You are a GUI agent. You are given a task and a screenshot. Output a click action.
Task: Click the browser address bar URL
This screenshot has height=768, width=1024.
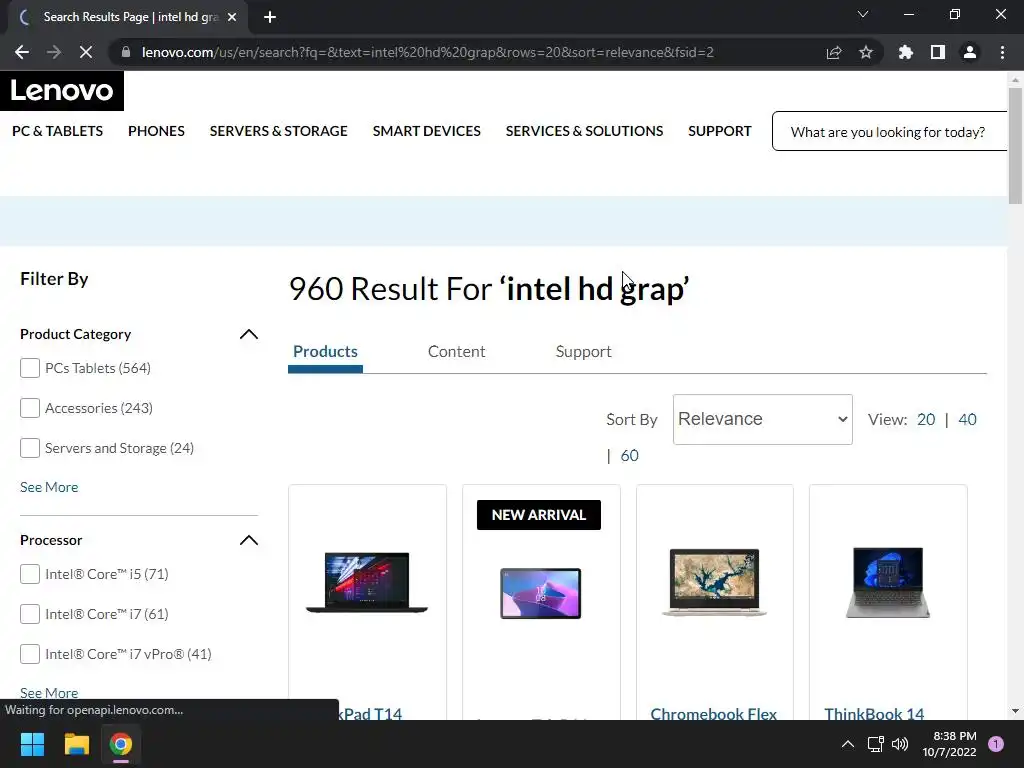(x=428, y=52)
